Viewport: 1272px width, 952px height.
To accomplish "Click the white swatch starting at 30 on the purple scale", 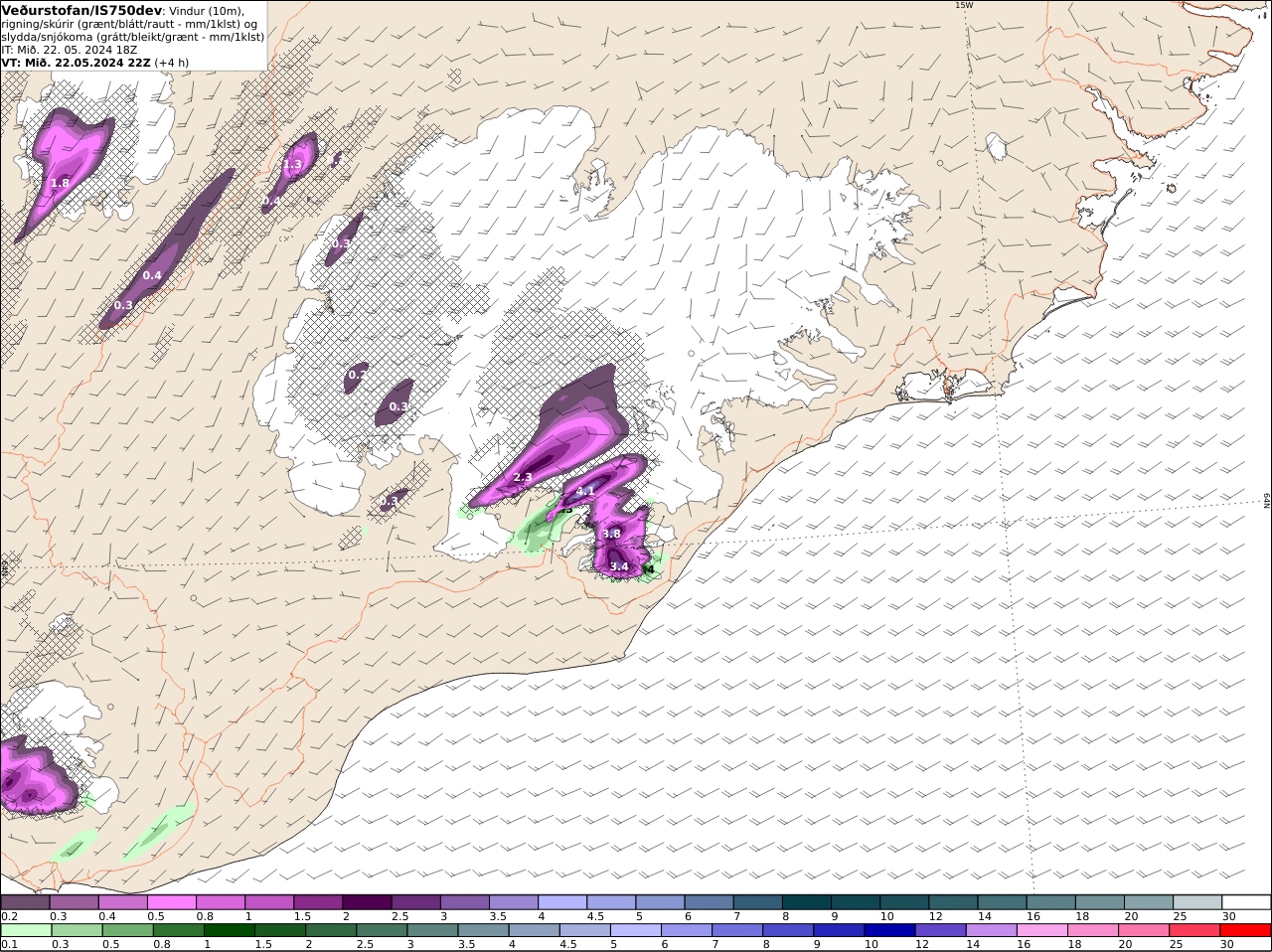I will 1246,902.
